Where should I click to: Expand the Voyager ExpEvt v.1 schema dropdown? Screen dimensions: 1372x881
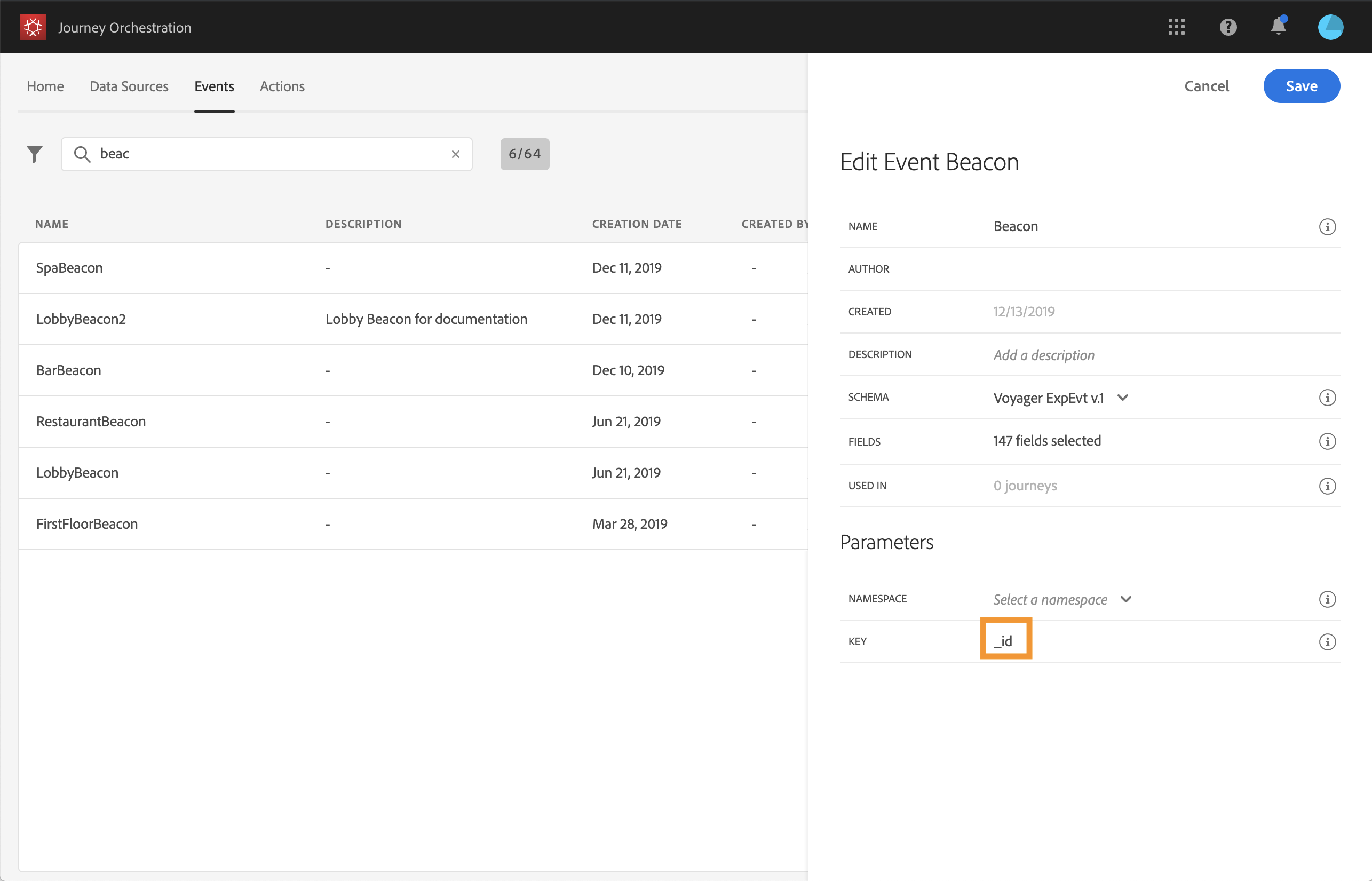point(1122,398)
